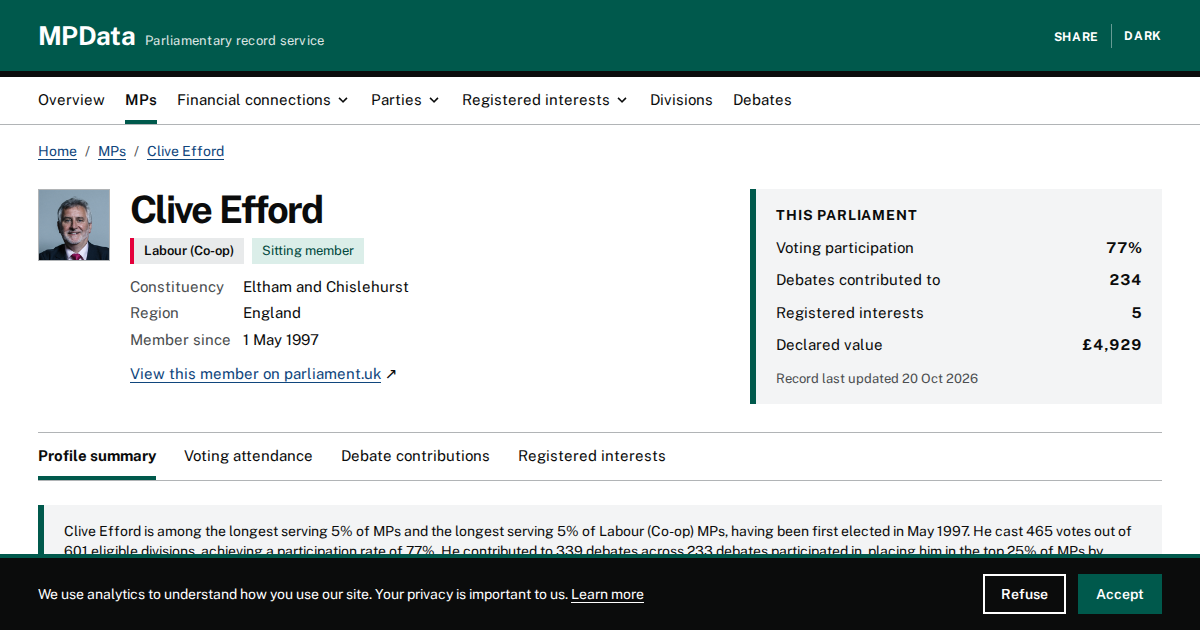Click Eltham and Chislehurst constituency value
1200x630 pixels.
[x=326, y=287]
